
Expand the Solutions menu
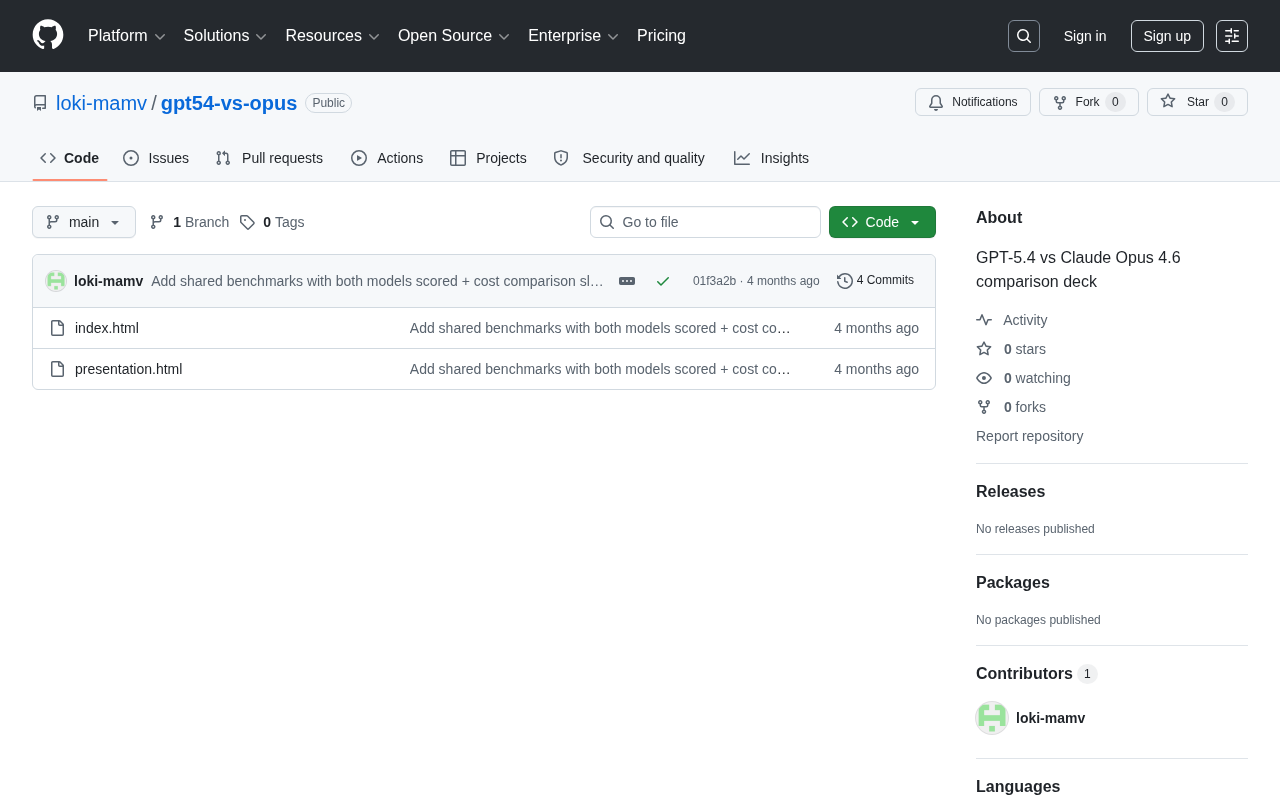point(225,36)
